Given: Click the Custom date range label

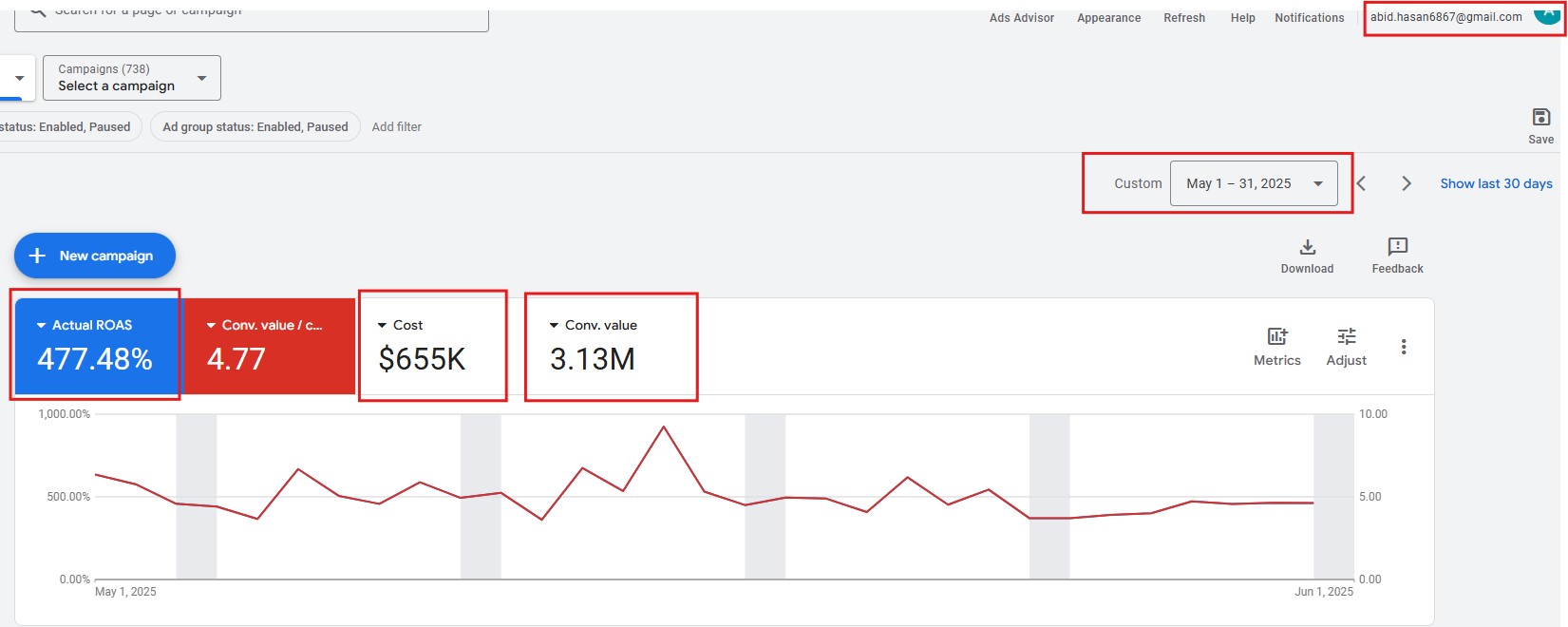Looking at the screenshot, I should tap(1138, 183).
